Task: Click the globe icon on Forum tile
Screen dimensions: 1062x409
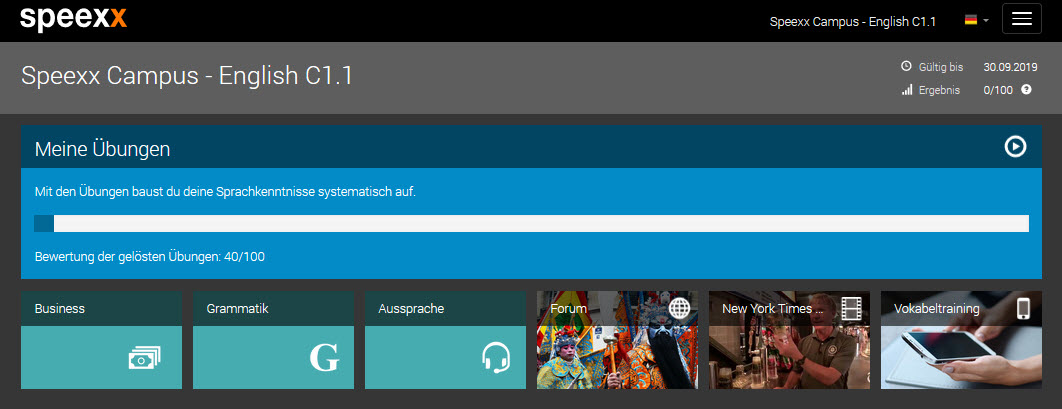Action: (x=679, y=308)
